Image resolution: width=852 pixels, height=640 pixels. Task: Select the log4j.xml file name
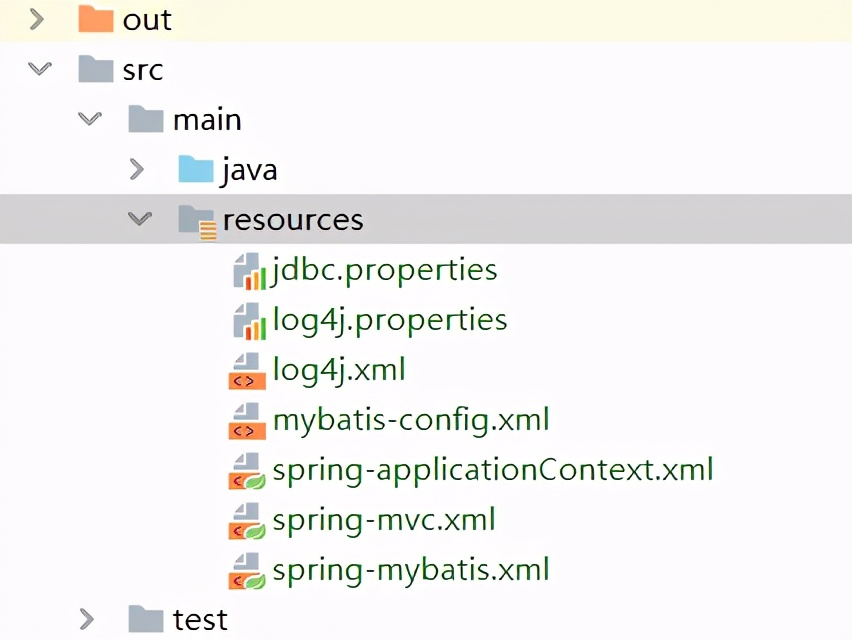coord(339,371)
